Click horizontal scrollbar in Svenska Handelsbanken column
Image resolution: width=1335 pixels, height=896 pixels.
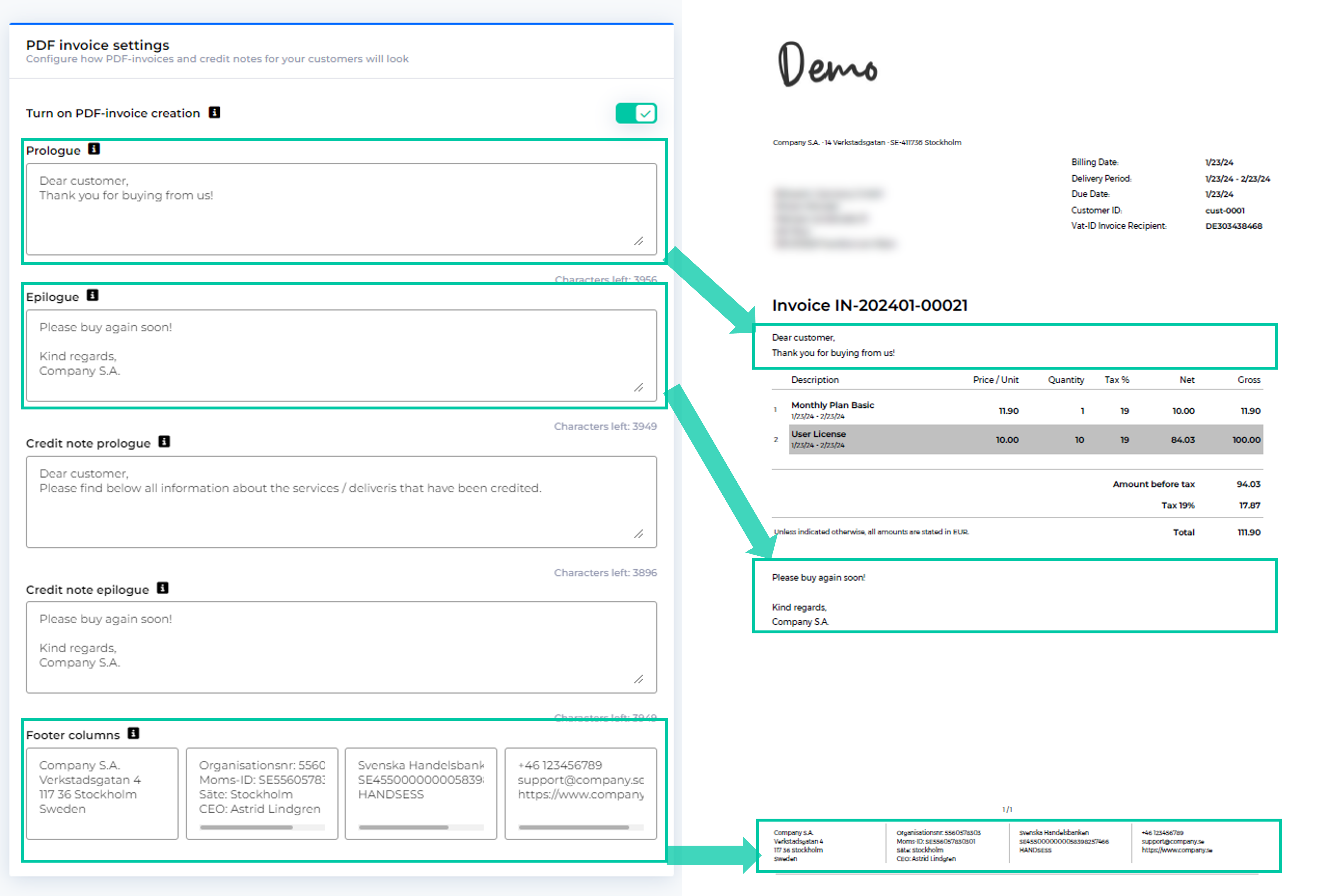[403, 827]
